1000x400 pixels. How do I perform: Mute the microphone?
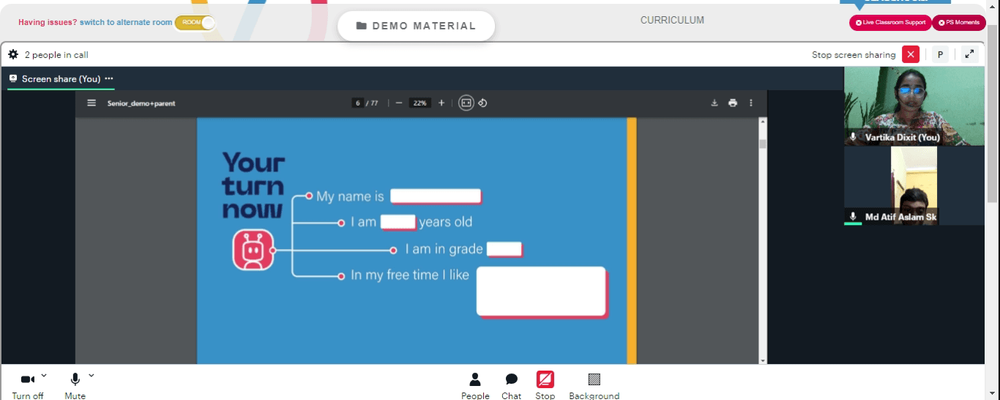(75, 385)
